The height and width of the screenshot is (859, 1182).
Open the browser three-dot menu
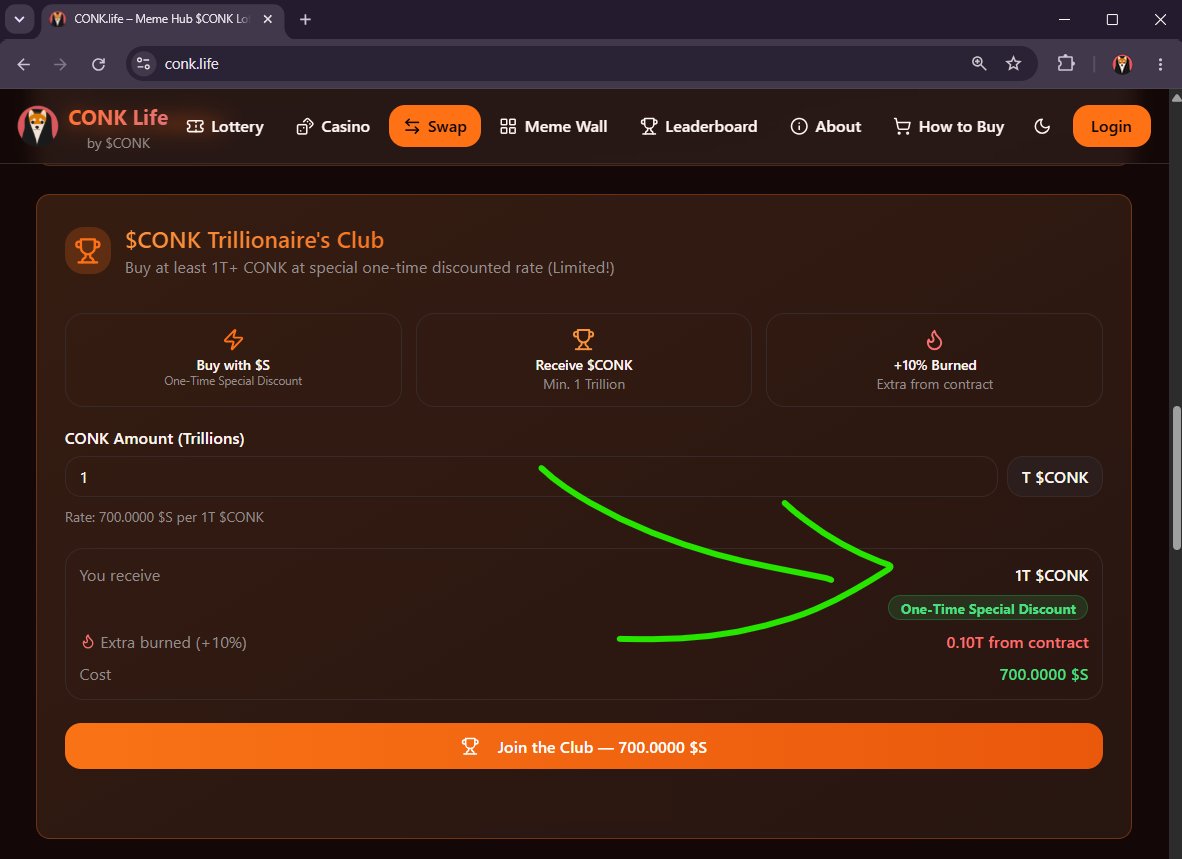tap(1160, 64)
